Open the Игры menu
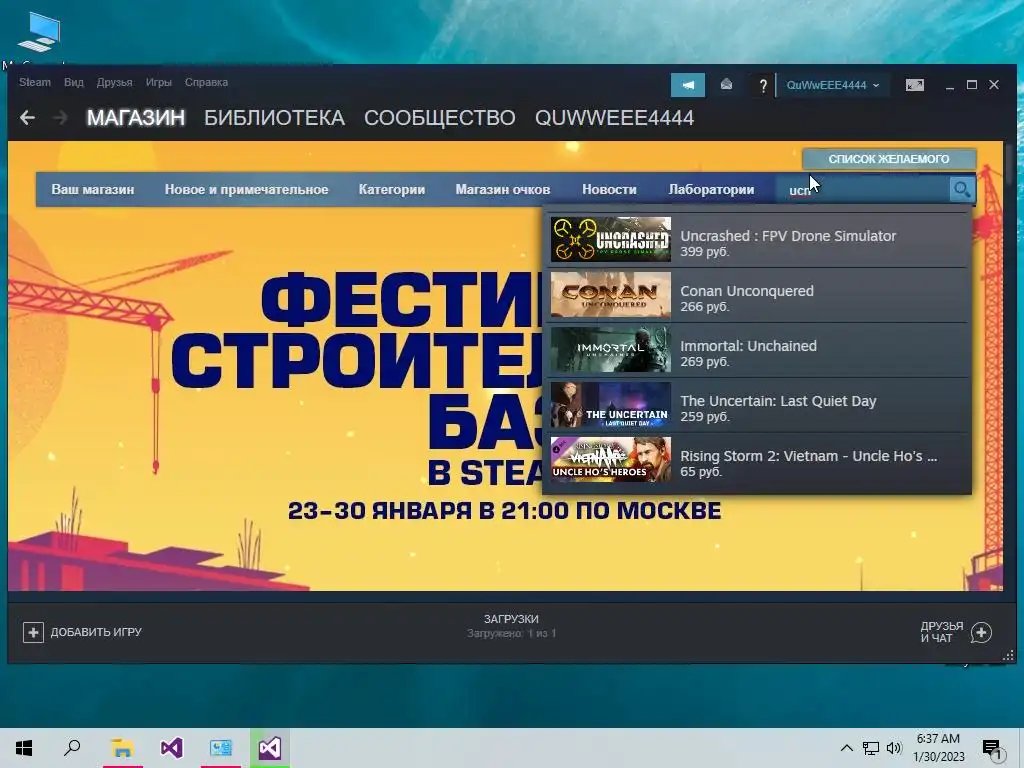The width and height of the screenshot is (1024, 768). (x=159, y=82)
